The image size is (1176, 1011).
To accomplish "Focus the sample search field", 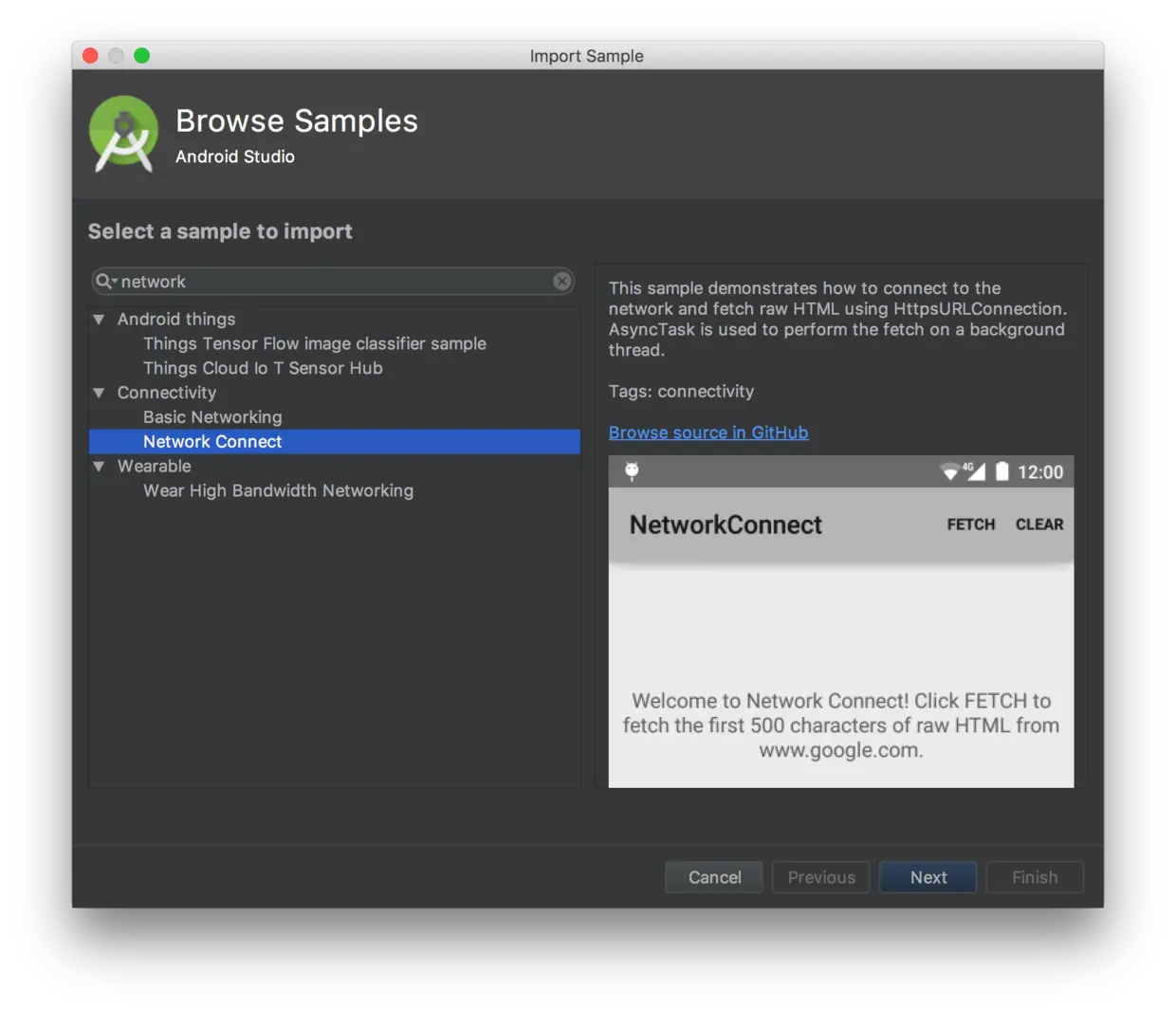I will point(333,282).
